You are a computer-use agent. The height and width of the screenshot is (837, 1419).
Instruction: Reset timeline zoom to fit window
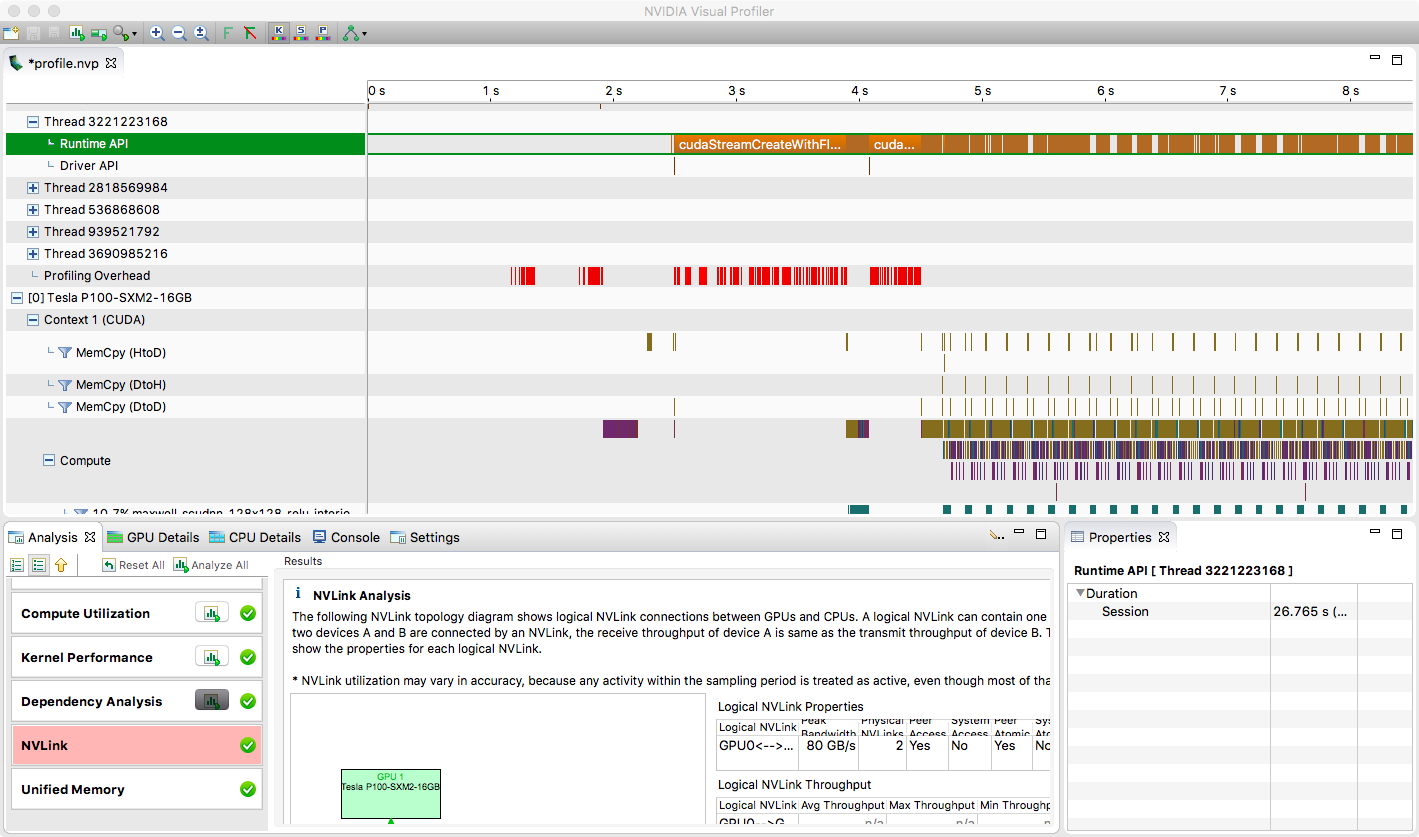pyautogui.click(x=200, y=32)
